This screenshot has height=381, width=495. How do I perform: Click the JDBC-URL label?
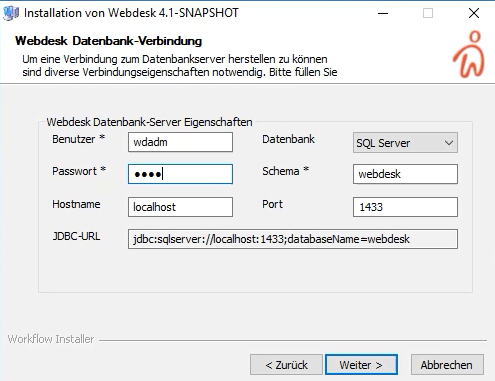[x=76, y=236]
